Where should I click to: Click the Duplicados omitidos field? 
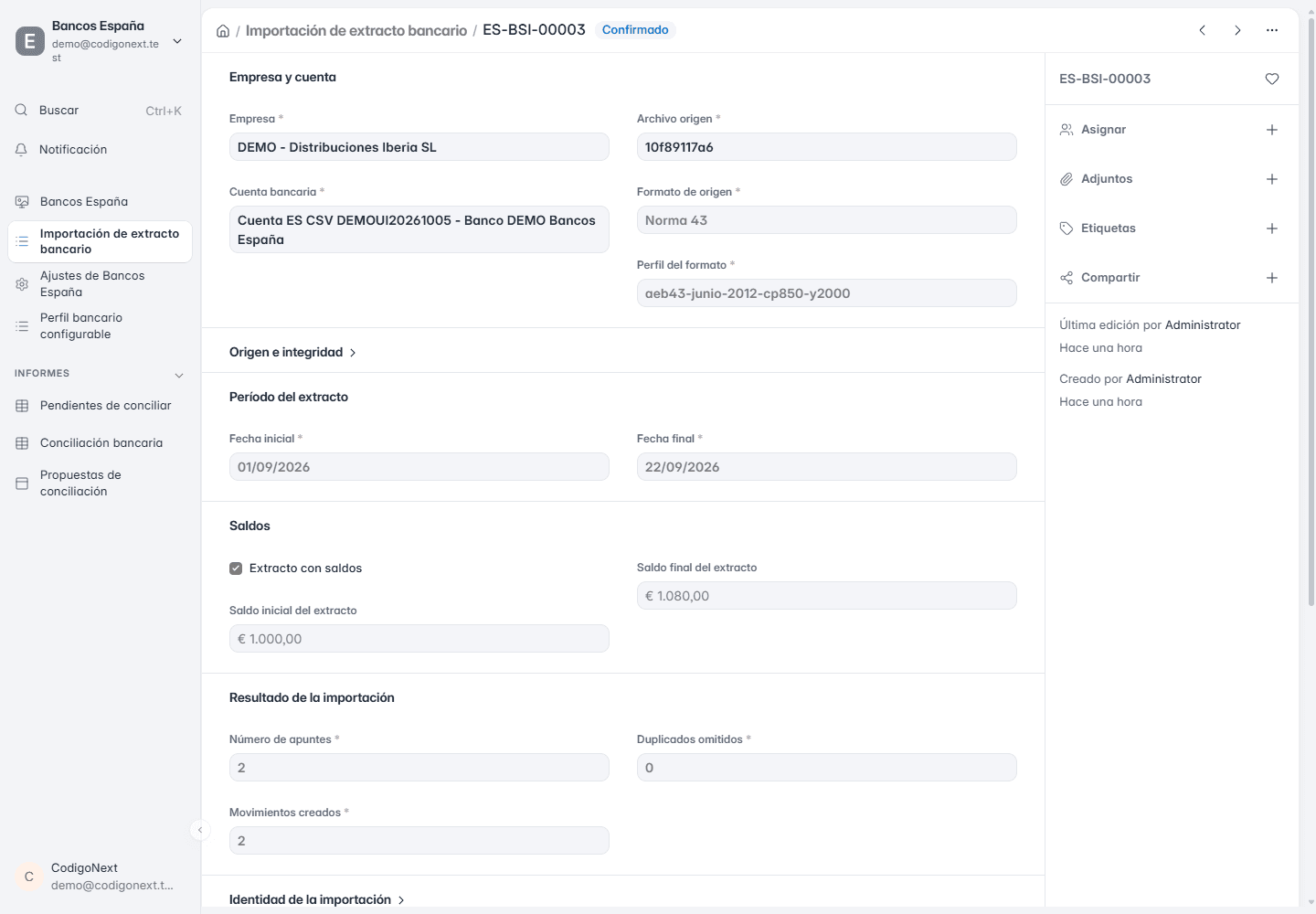click(x=827, y=768)
